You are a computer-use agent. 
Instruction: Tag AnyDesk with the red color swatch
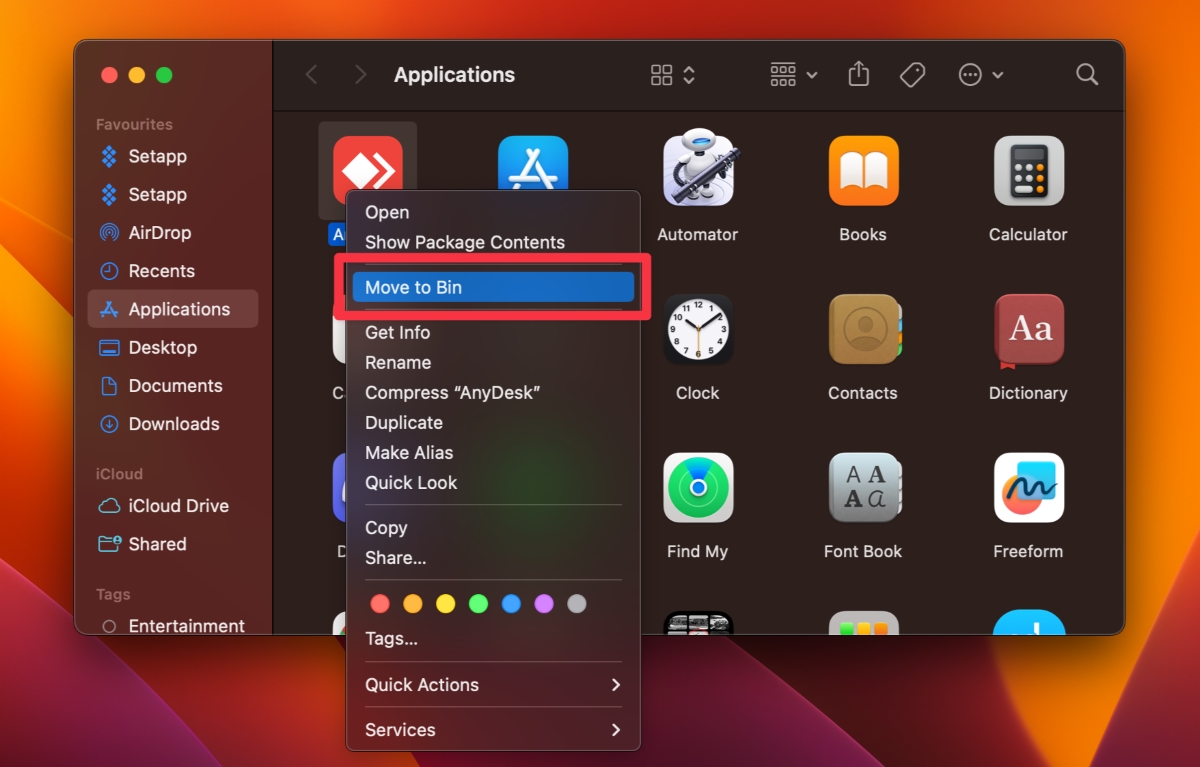tap(379, 603)
